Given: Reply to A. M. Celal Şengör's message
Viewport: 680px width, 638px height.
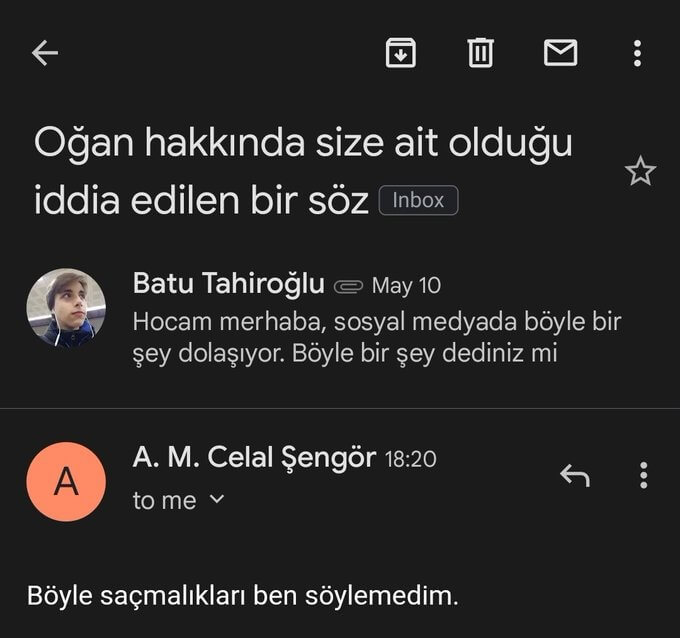Looking at the screenshot, I should pyautogui.click(x=574, y=476).
